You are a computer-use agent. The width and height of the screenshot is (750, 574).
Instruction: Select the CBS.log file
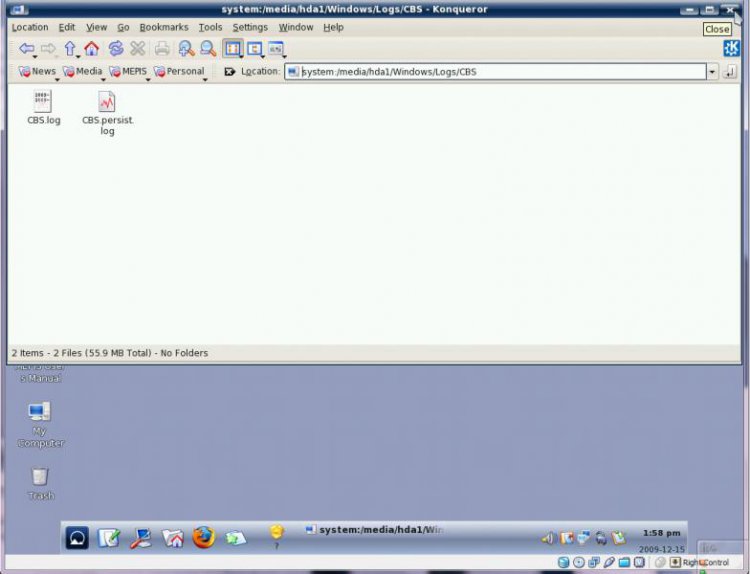tap(44, 108)
